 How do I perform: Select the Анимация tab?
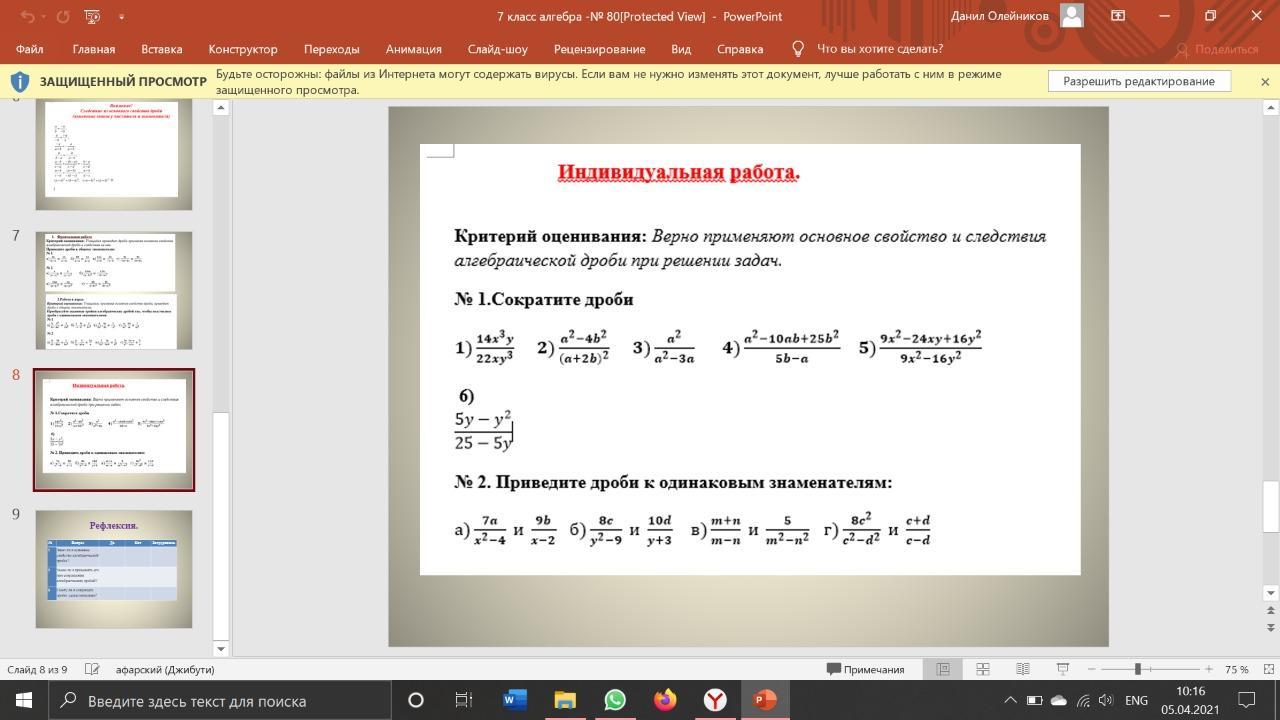[x=414, y=49]
